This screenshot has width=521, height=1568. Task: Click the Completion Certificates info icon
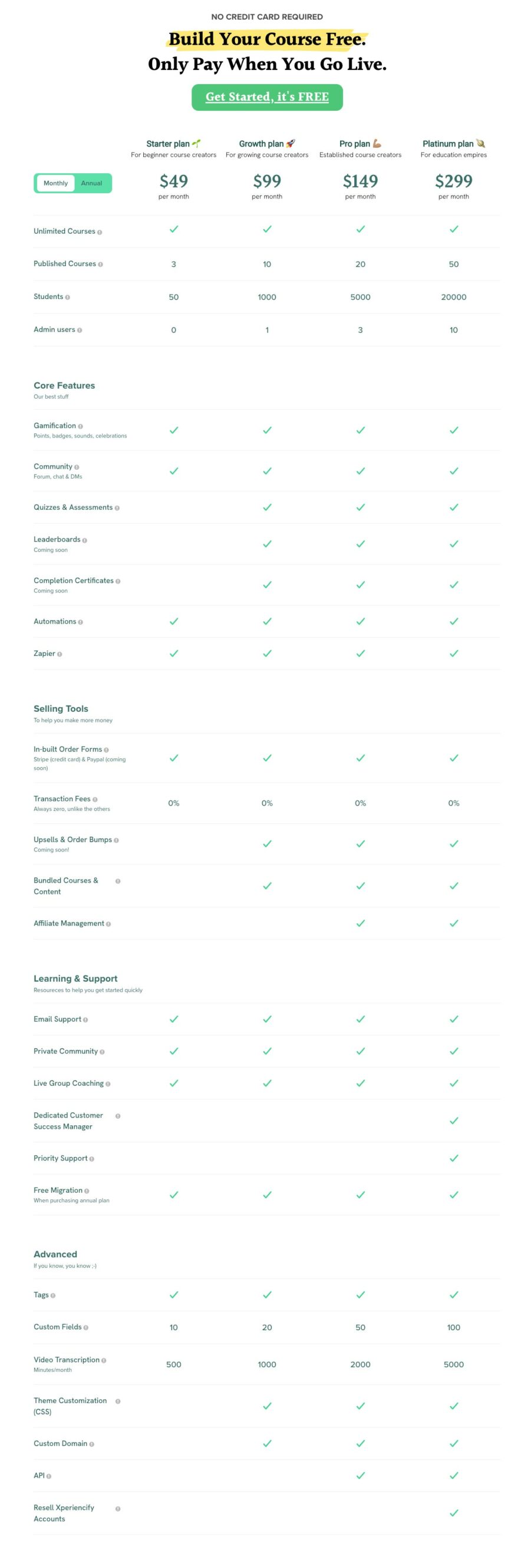(x=118, y=581)
